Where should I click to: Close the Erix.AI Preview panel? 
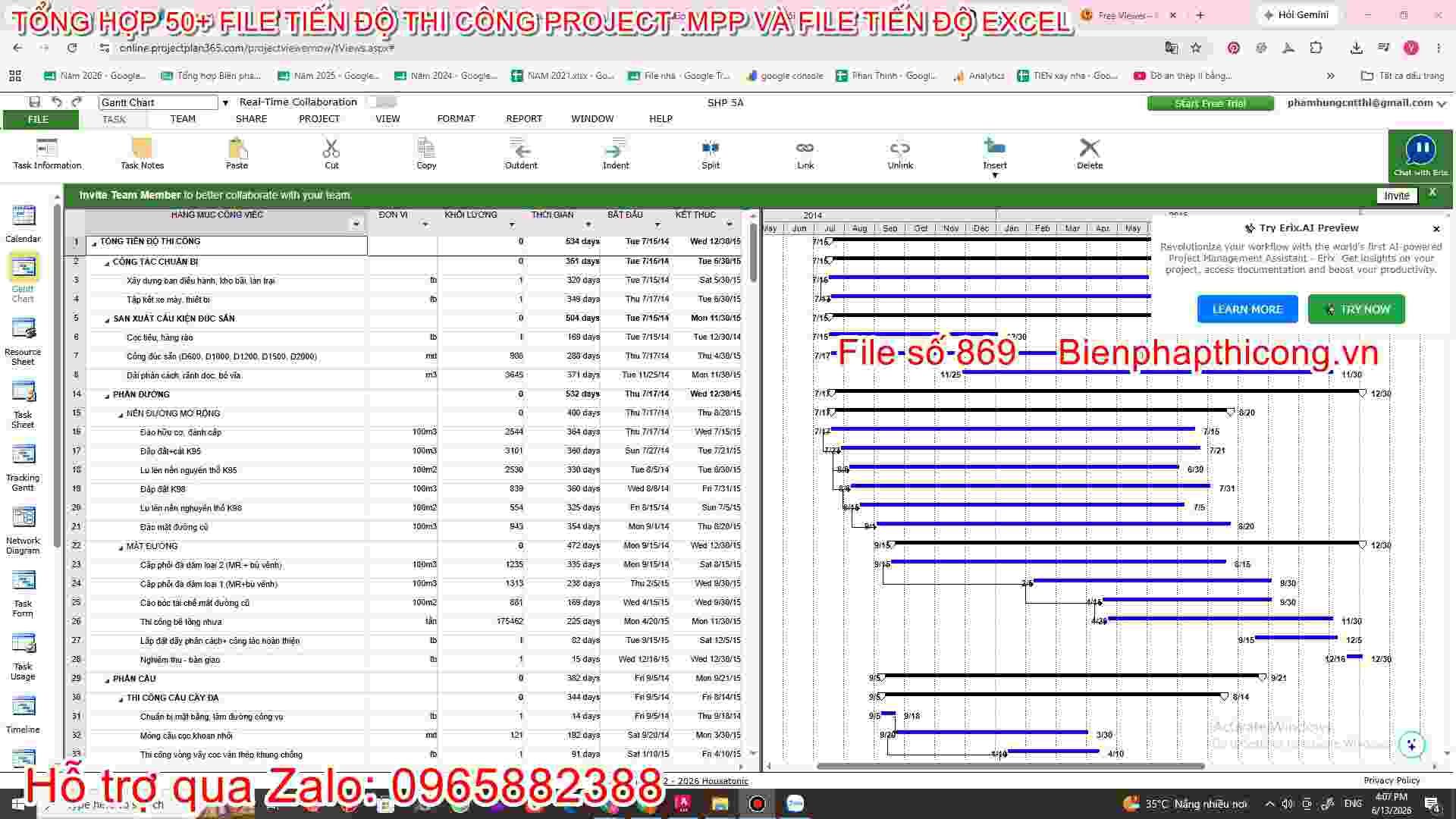(x=1436, y=228)
